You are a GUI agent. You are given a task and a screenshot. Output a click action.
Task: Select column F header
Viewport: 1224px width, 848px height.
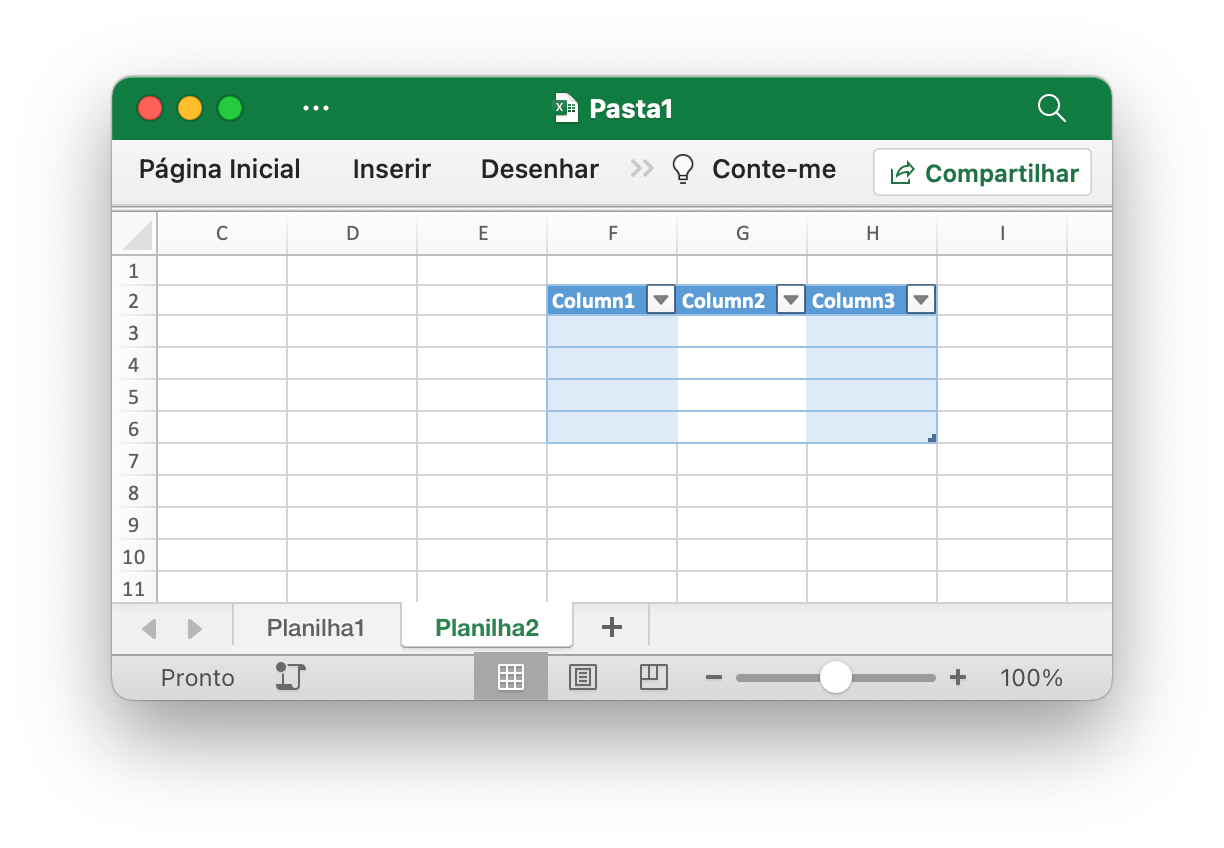pos(612,234)
